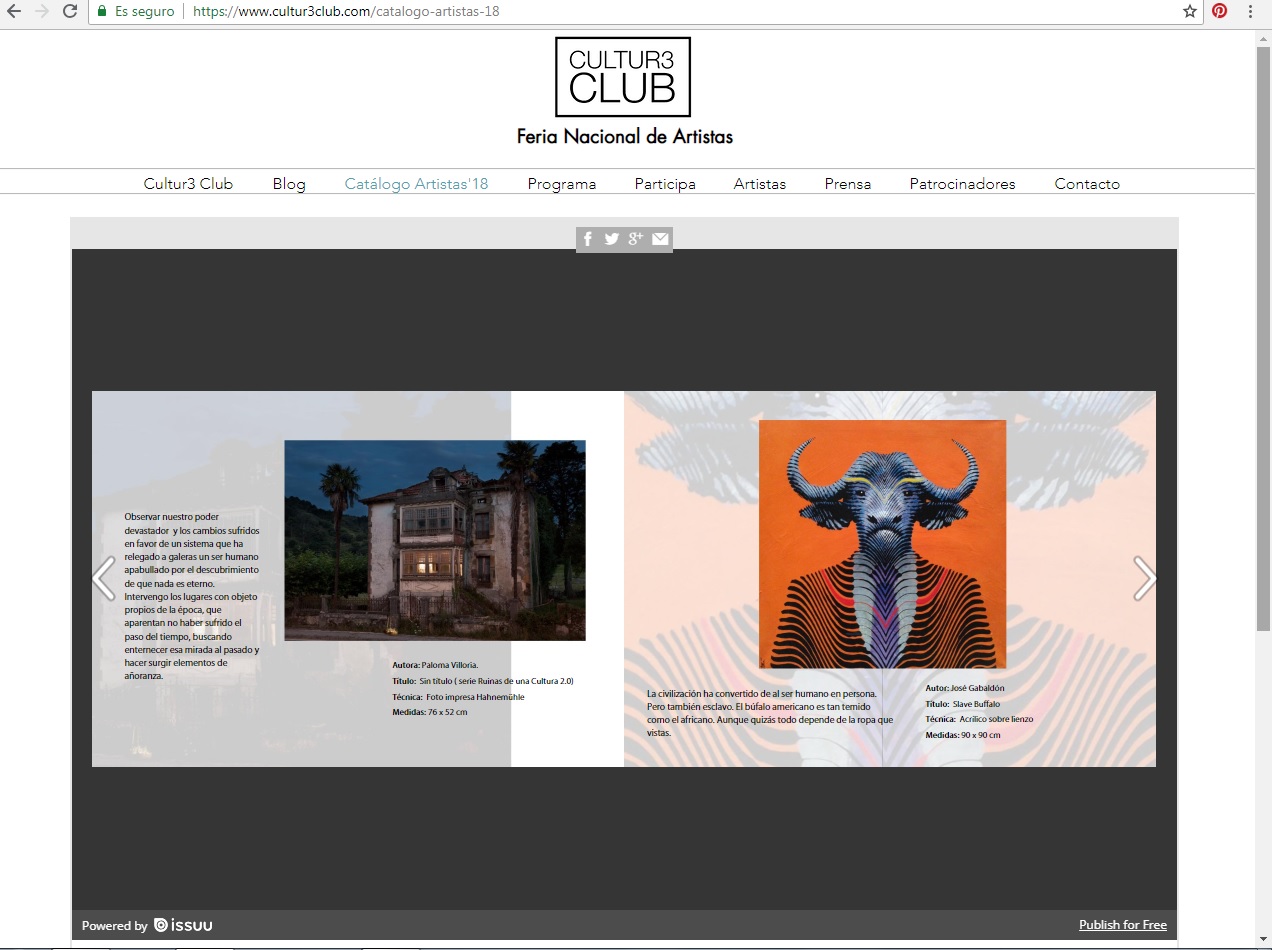Share the catalog on Twitter
This screenshot has width=1272, height=950.
(x=612, y=239)
